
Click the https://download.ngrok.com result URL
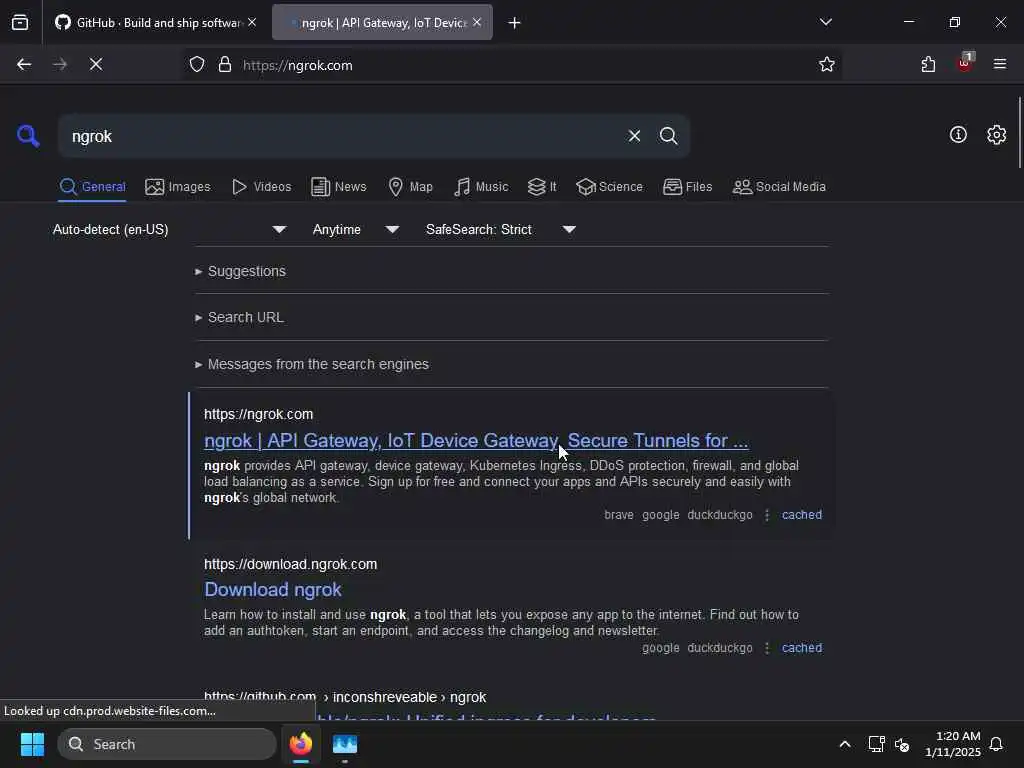(291, 564)
